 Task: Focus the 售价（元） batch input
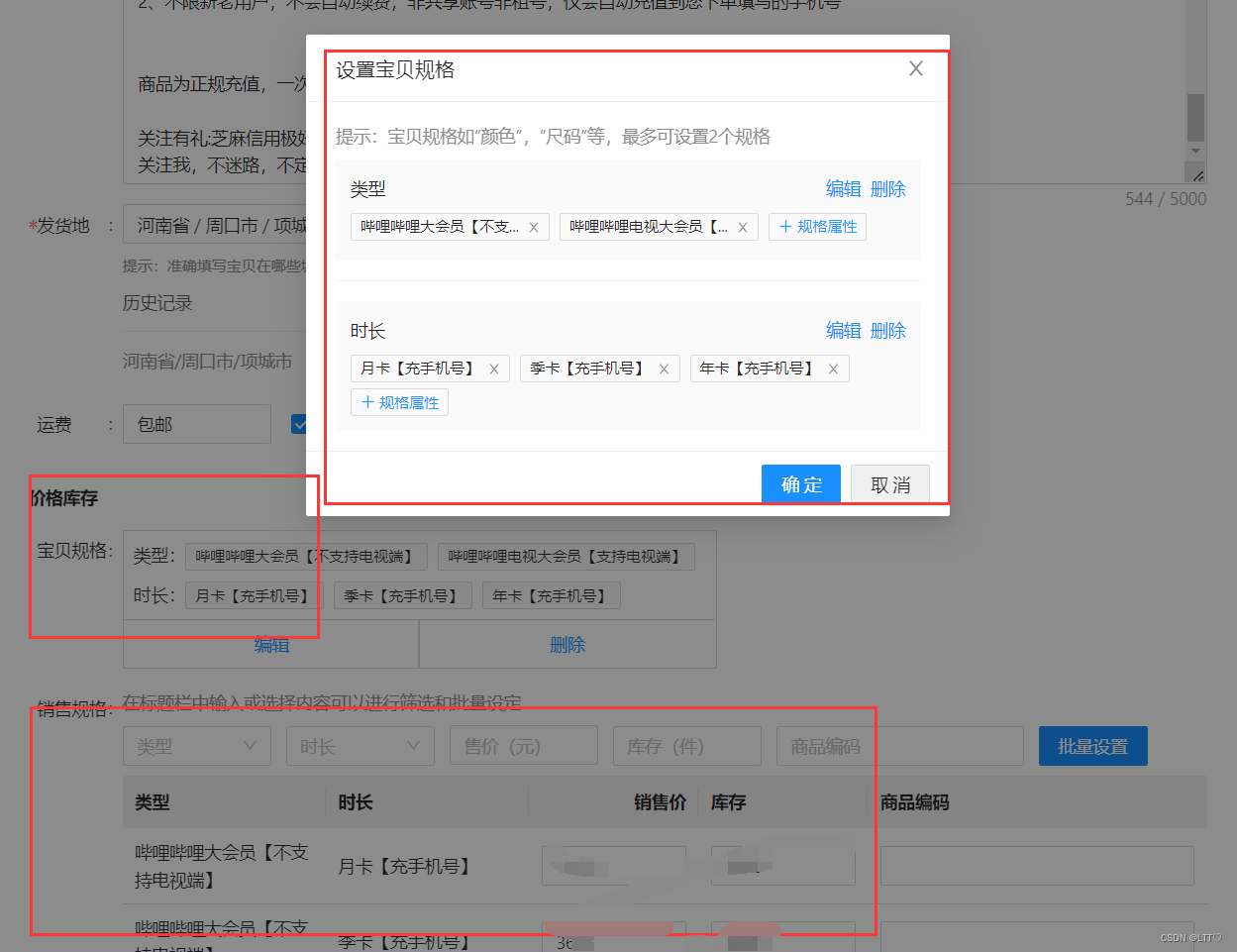(x=524, y=746)
